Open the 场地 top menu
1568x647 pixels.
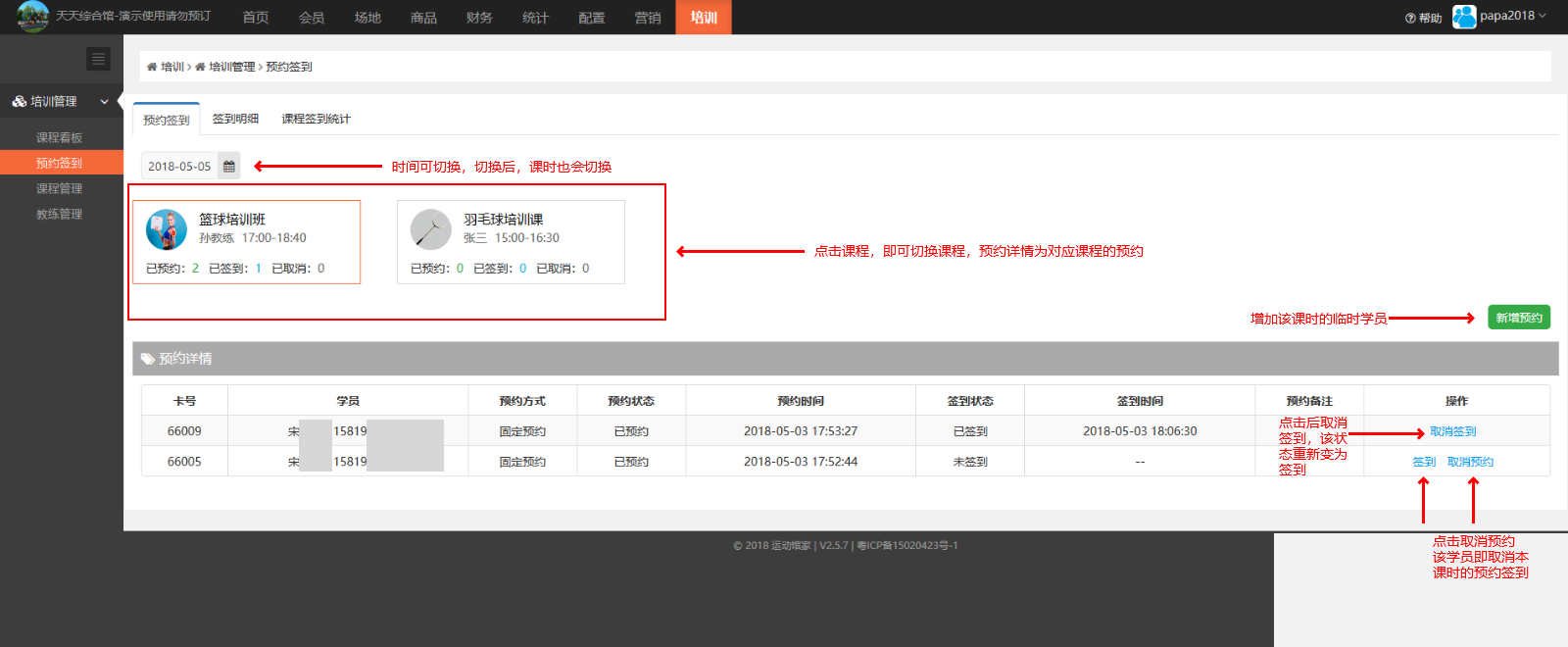click(367, 18)
